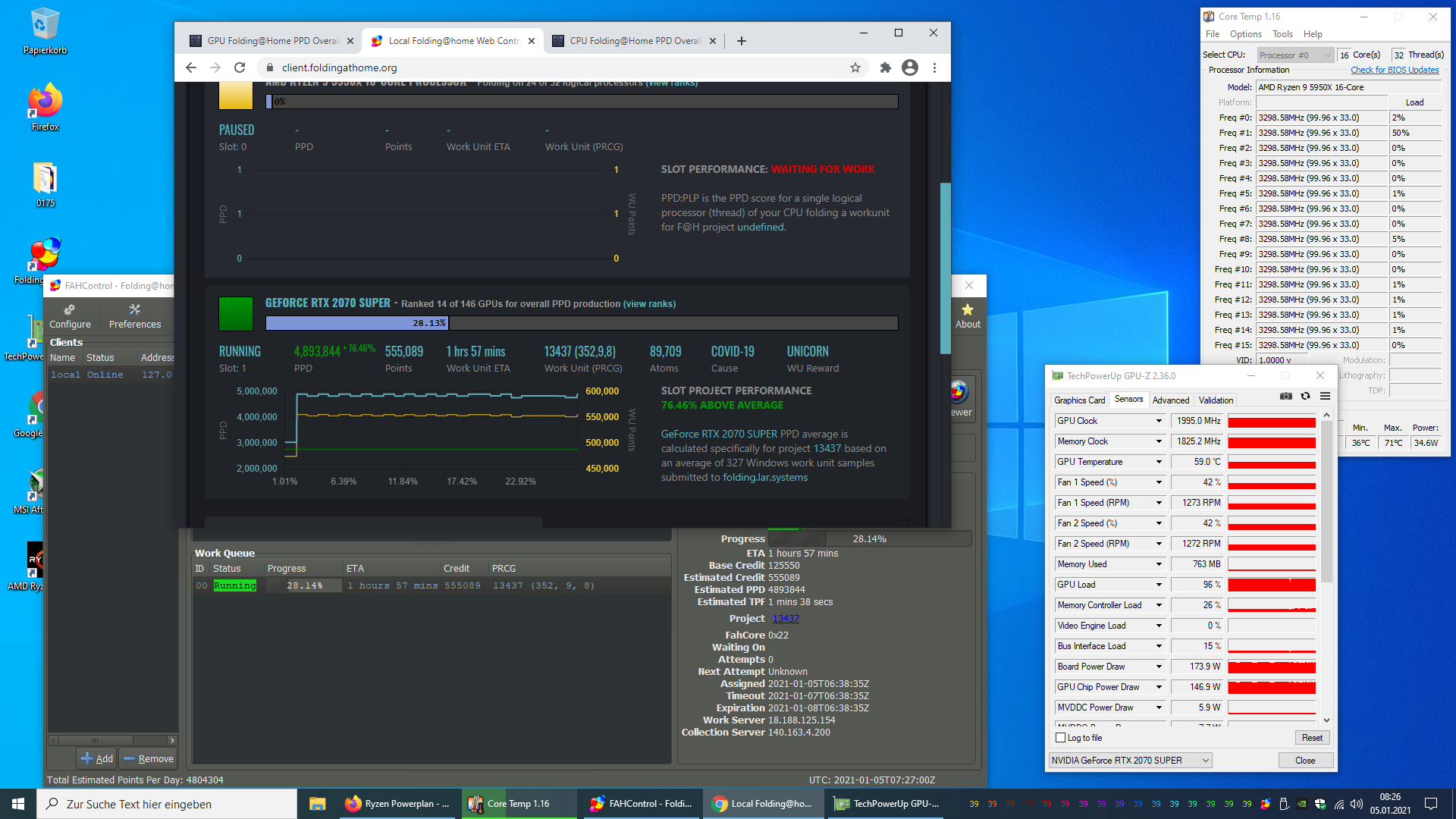Open the GPU-Z hamburger menu icon
Image resolution: width=1456 pixels, height=819 pixels.
[1325, 396]
